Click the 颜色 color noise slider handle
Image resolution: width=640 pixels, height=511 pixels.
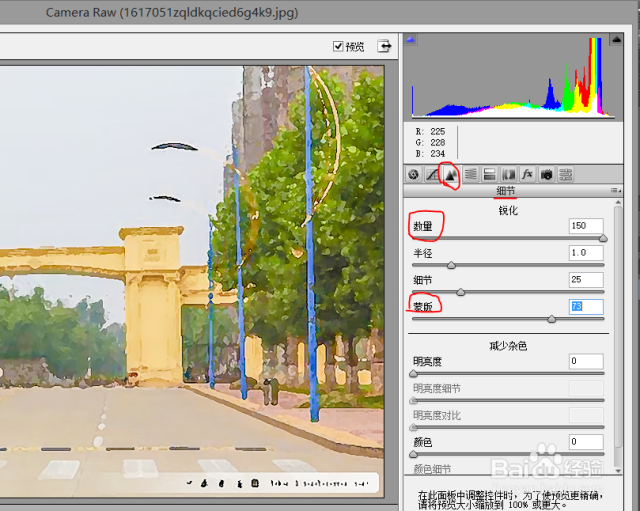(x=413, y=454)
